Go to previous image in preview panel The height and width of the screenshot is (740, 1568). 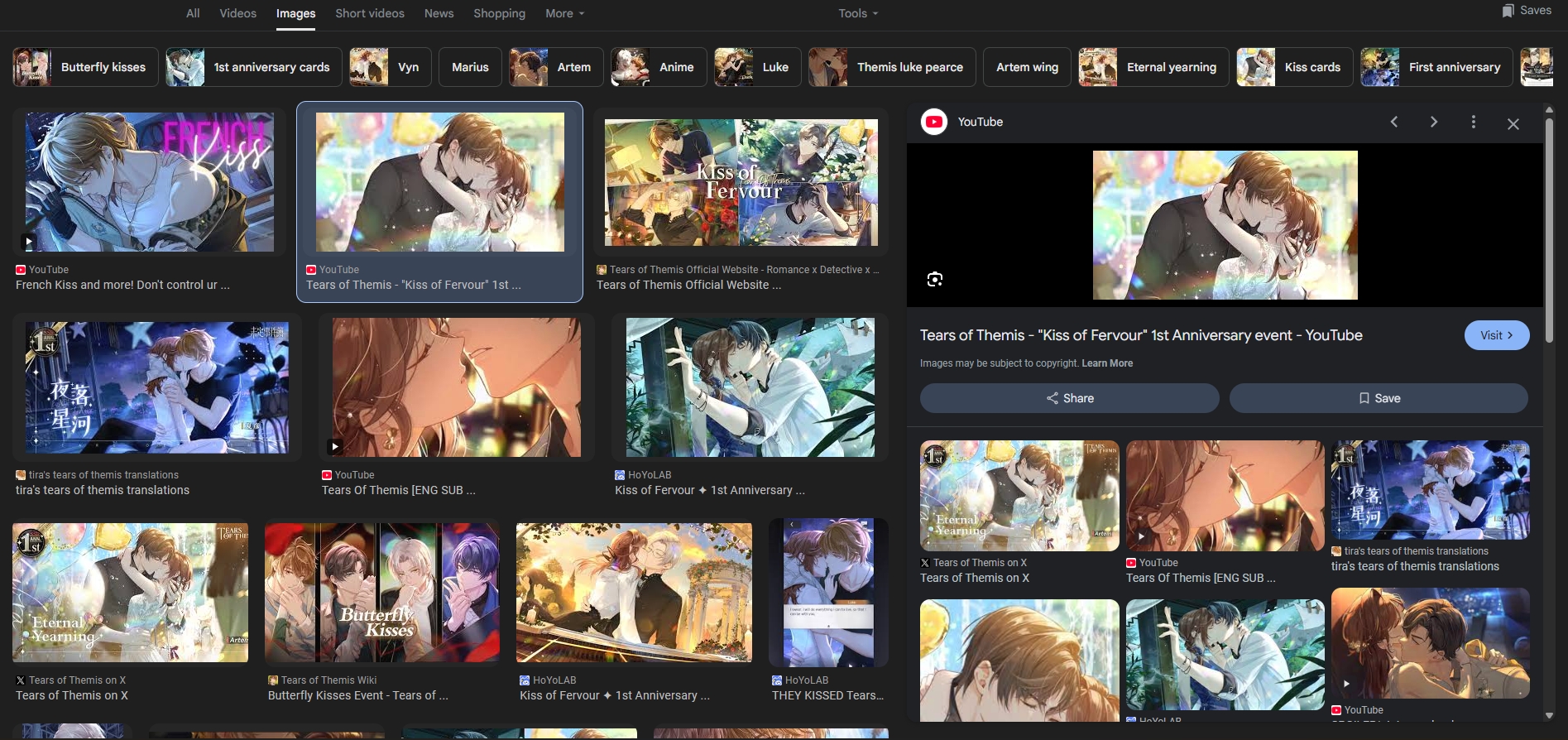pyautogui.click(x=1394, y=123)
